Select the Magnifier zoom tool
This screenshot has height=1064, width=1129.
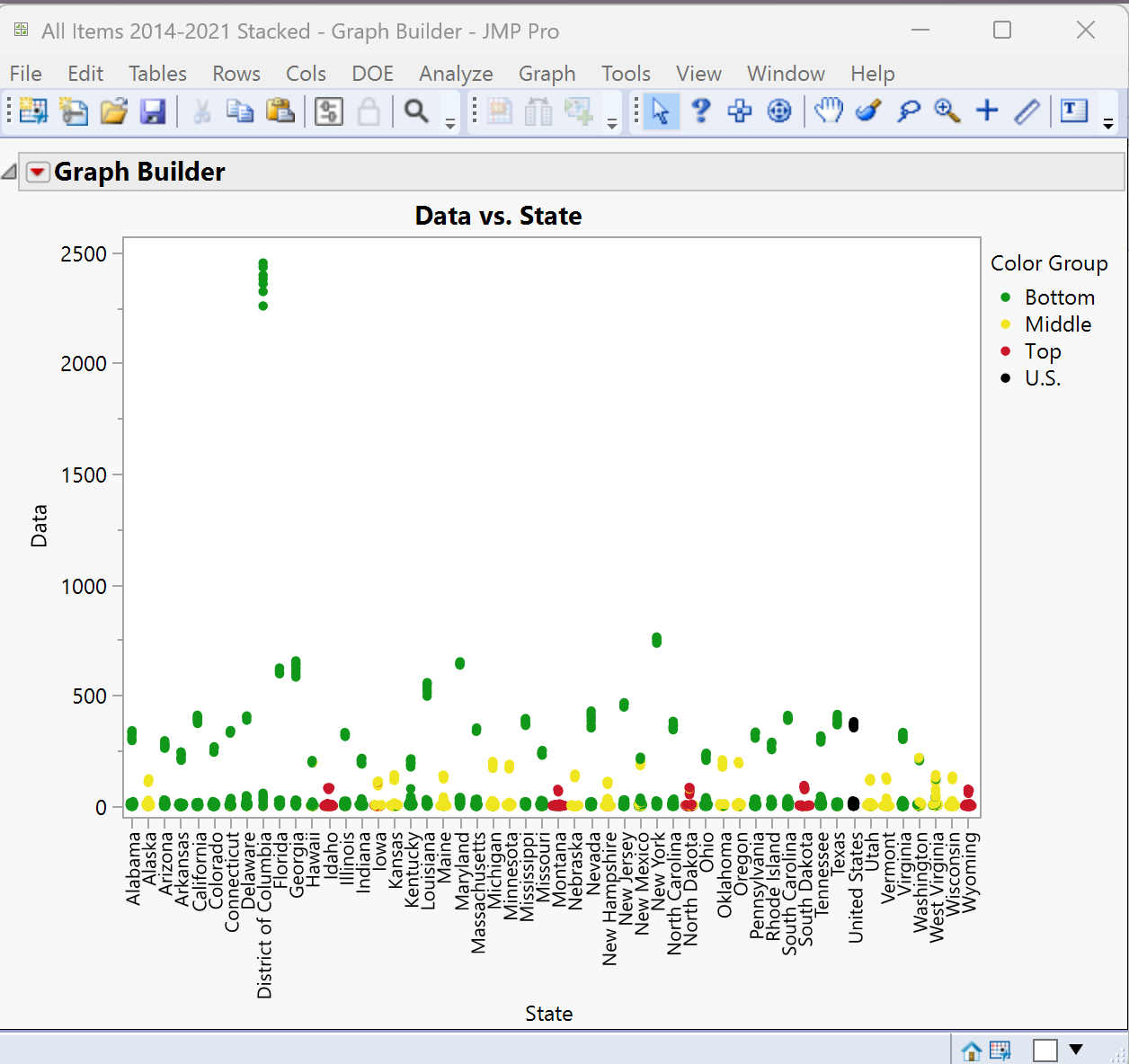[x=947, y=110]
